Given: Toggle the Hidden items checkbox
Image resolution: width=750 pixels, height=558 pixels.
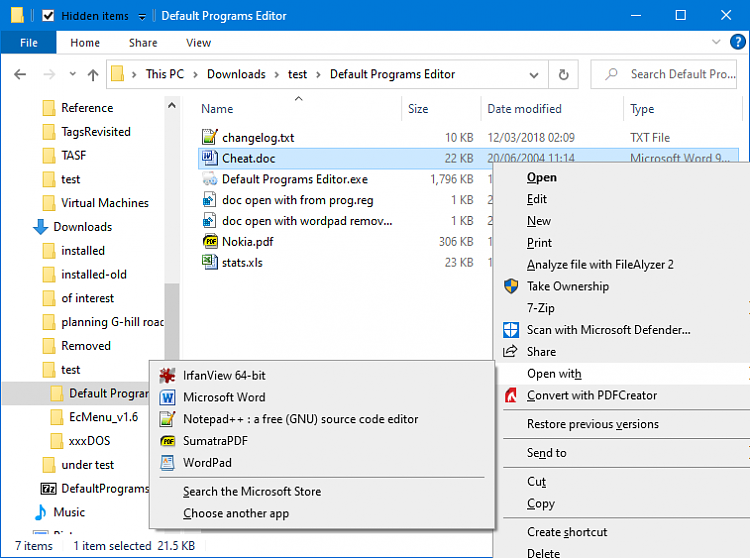Looking at the screenshot, I should (48, 16).
